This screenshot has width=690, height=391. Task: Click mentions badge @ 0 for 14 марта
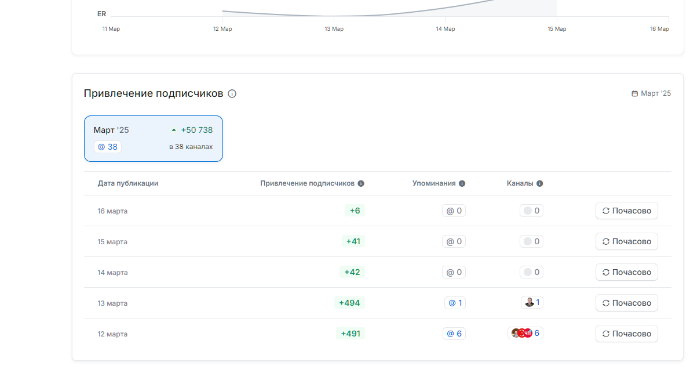click(454, 272)
